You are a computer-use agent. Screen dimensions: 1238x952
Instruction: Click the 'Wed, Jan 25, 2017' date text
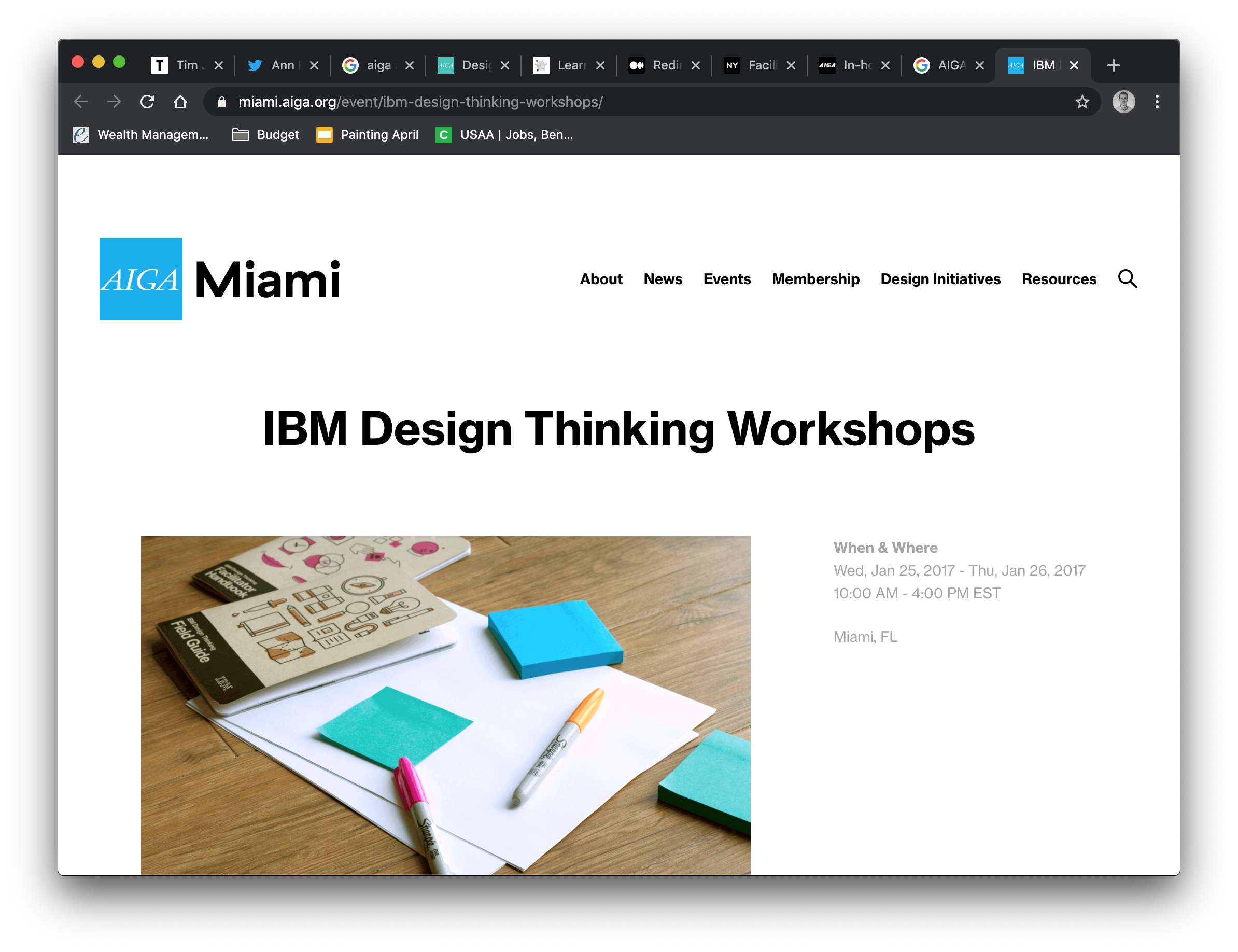894,570
